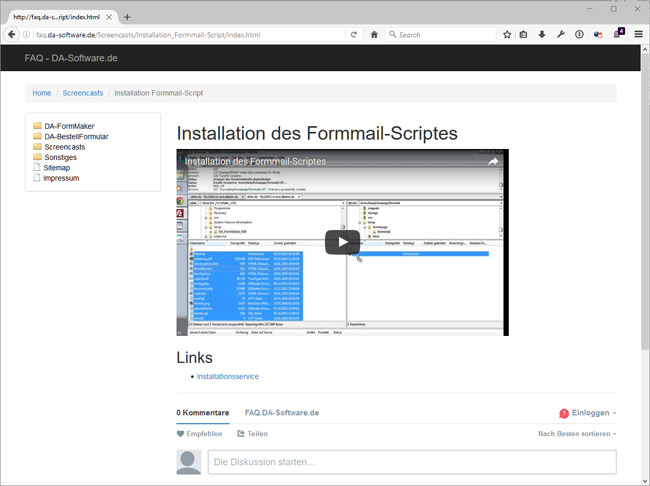Share the video with arrow icon
Image resolution: width=650 pixels, height=486 pixels.
(x=493, y=161)
